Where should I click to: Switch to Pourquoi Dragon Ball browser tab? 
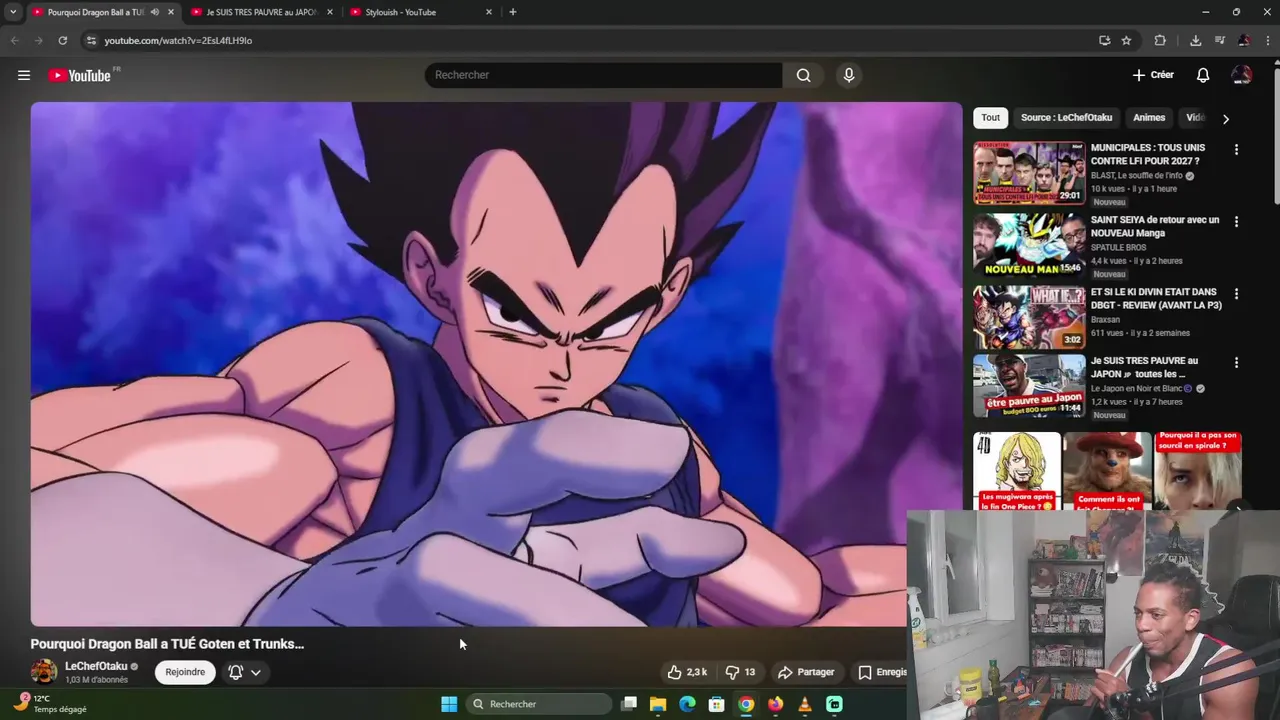[95, 12]
